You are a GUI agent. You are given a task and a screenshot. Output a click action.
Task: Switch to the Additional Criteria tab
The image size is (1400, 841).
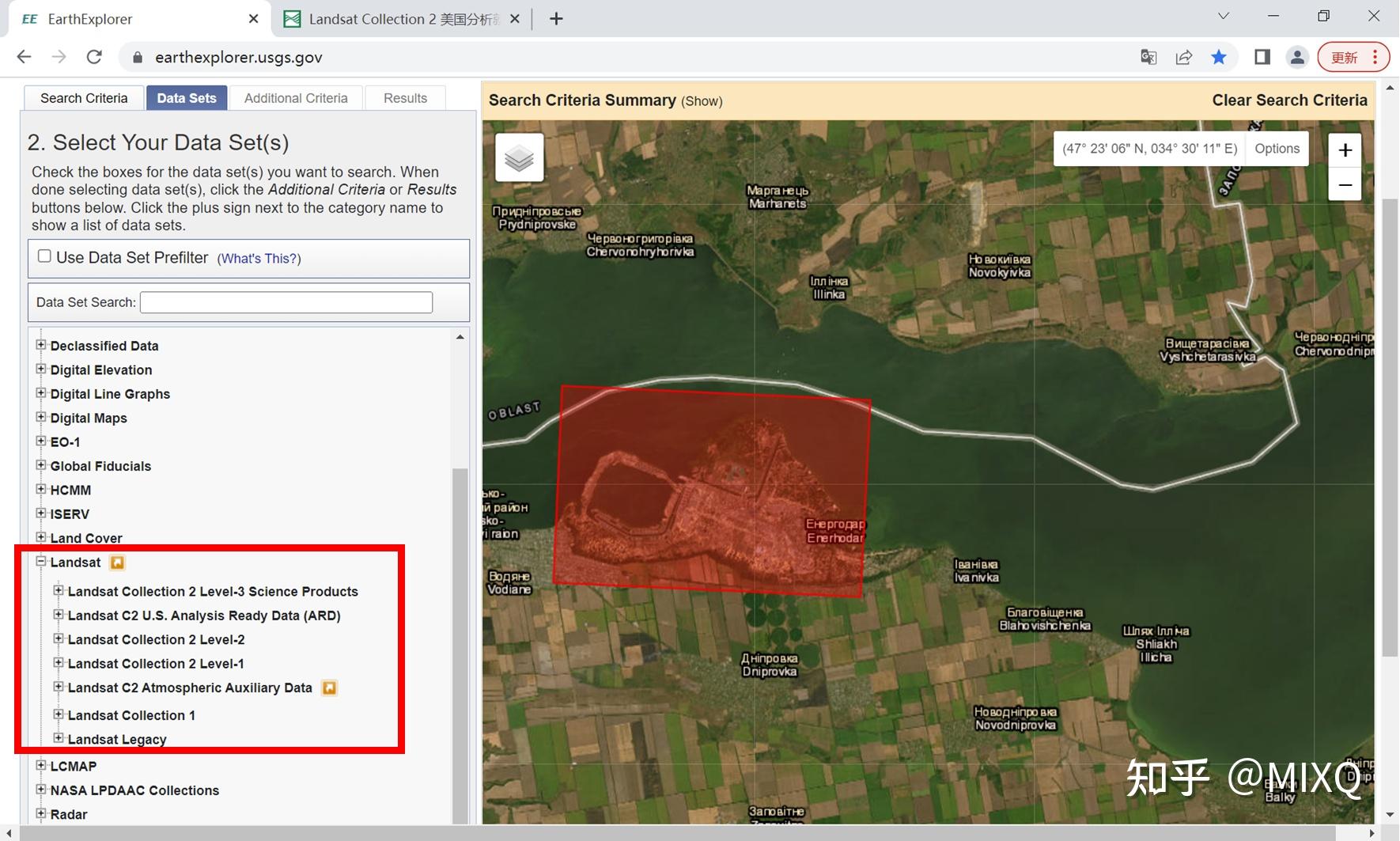(x=296, y=98)
